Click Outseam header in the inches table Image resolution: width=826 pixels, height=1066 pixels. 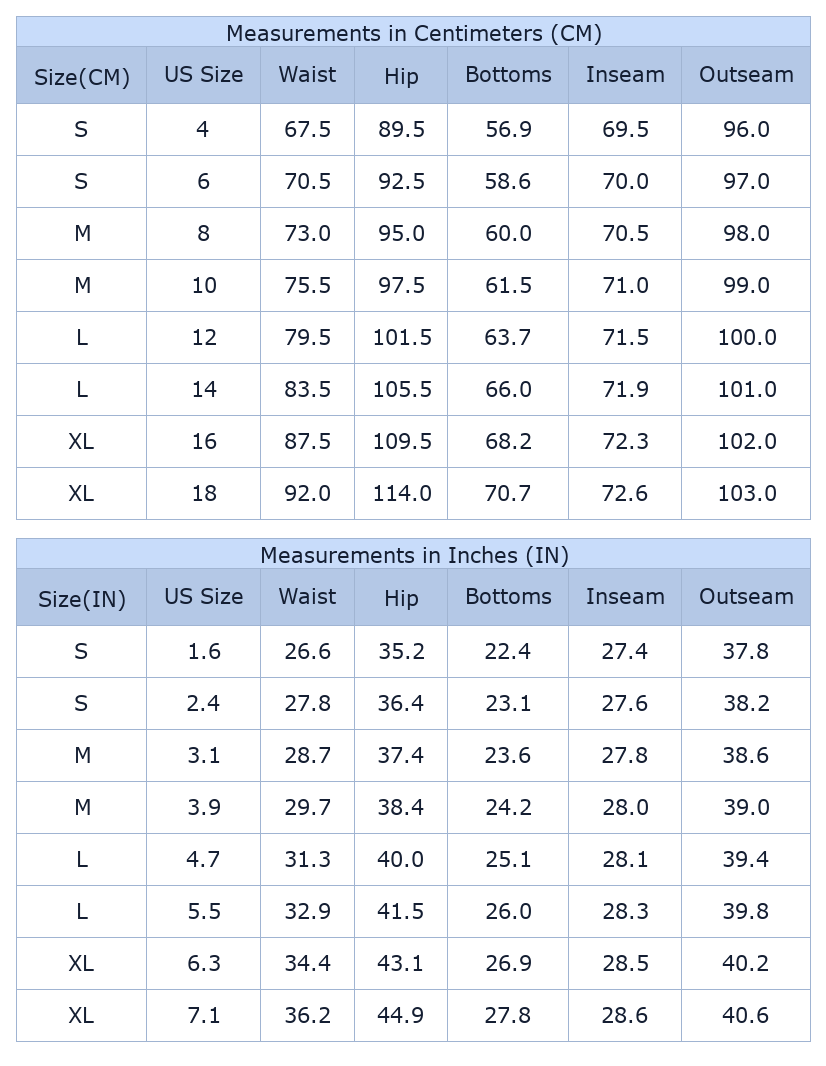746,597
